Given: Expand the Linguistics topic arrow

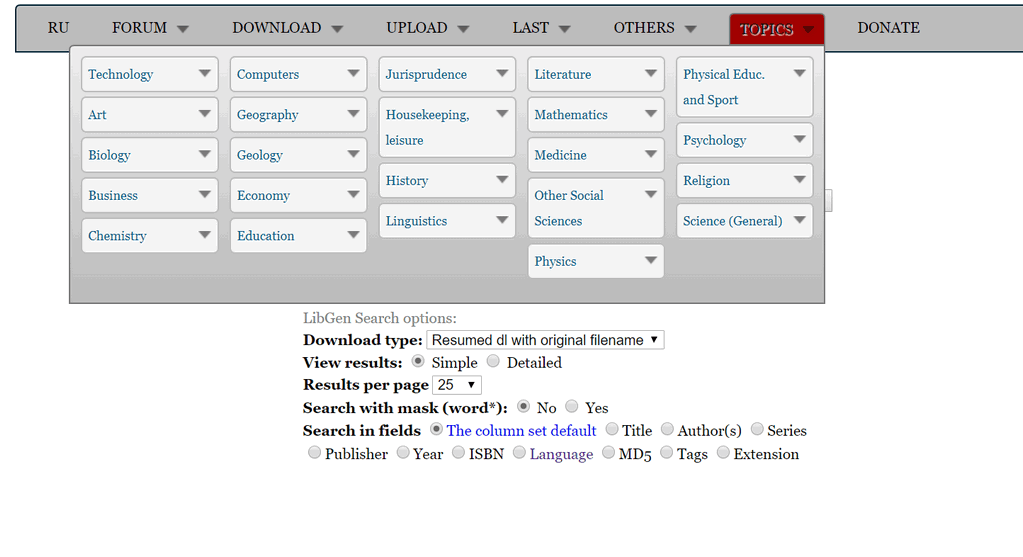Looking at the screenshot, I should 502,220.
